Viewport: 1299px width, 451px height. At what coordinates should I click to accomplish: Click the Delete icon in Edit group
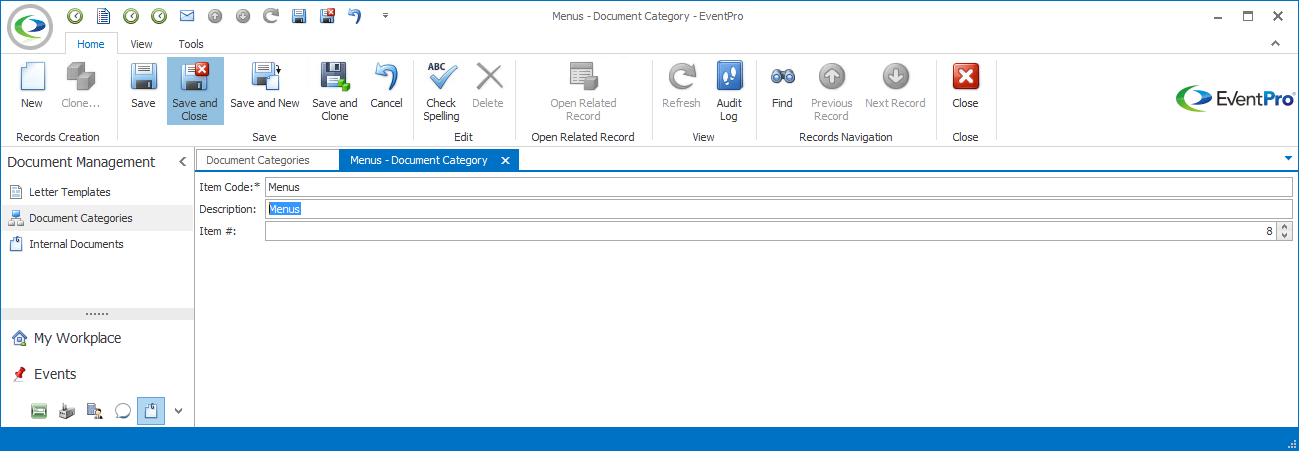(488, 86)
